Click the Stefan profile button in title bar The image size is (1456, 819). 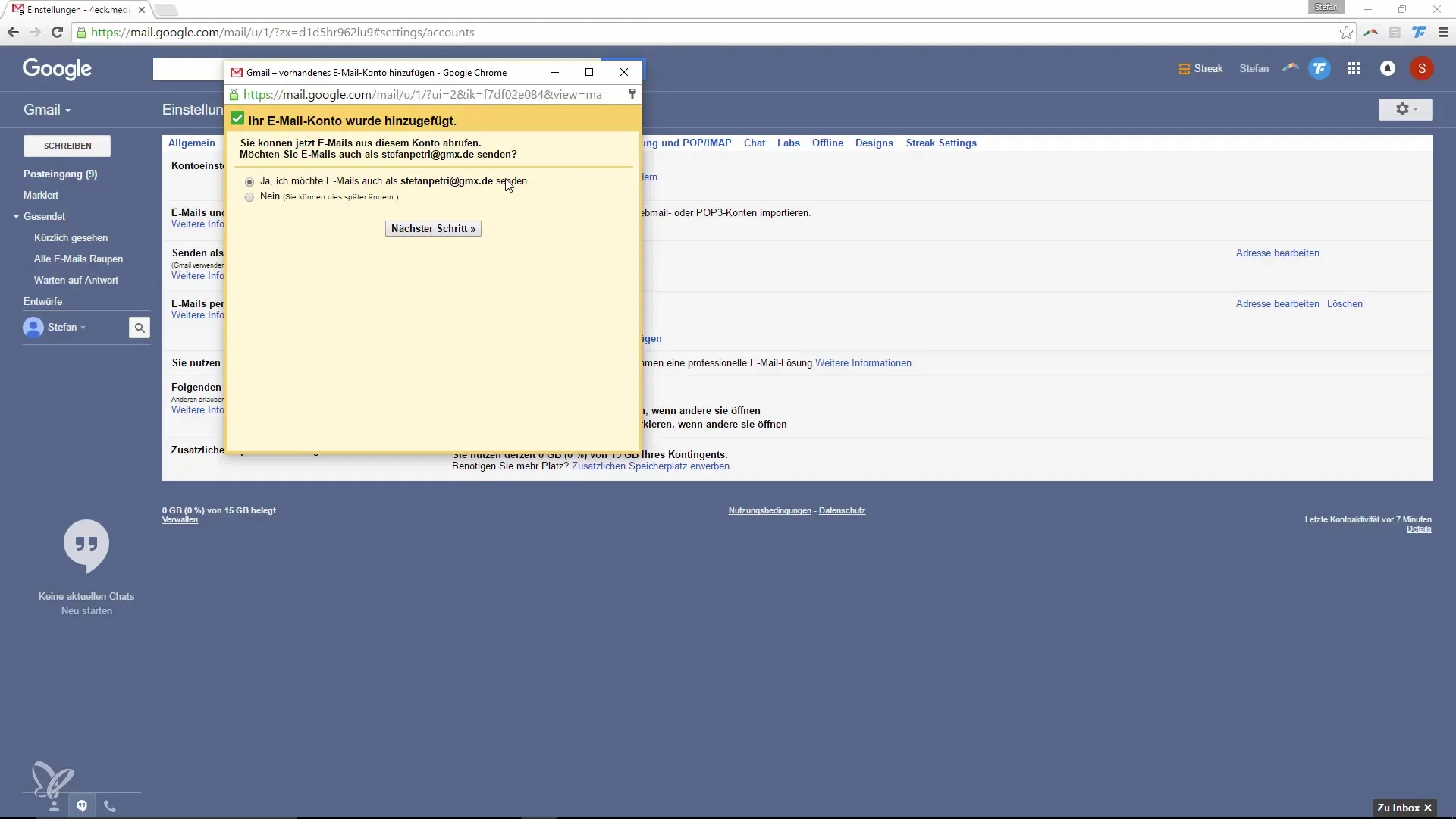click(1326, 8)
